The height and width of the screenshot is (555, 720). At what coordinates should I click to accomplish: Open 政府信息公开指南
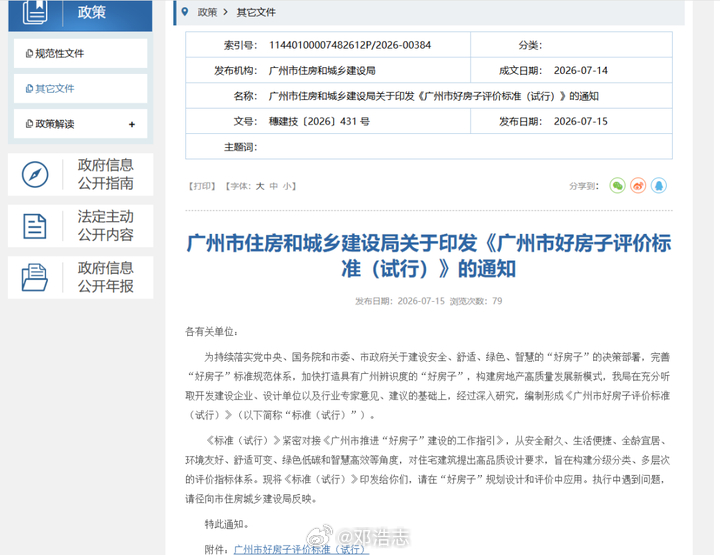[80, 174]
